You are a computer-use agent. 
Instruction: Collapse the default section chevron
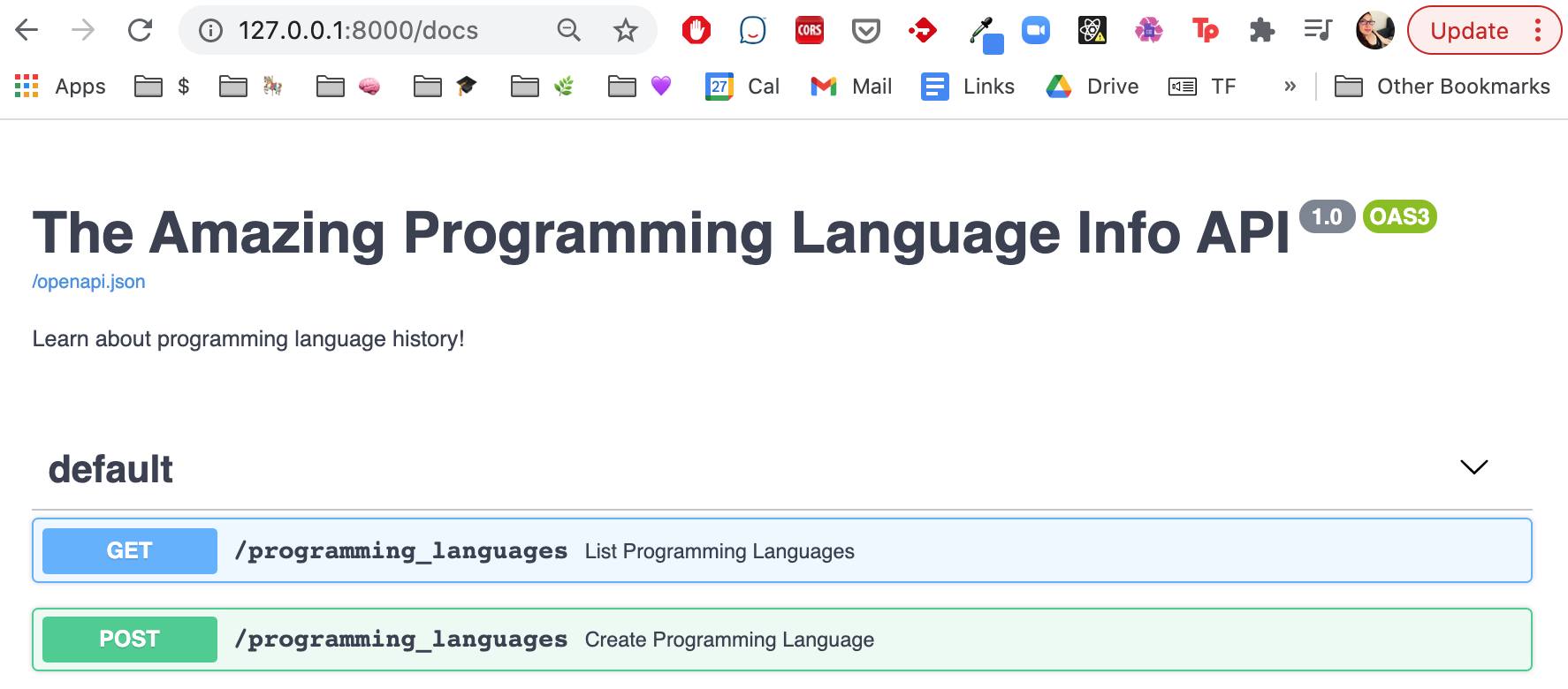[x=1473, y=467]
